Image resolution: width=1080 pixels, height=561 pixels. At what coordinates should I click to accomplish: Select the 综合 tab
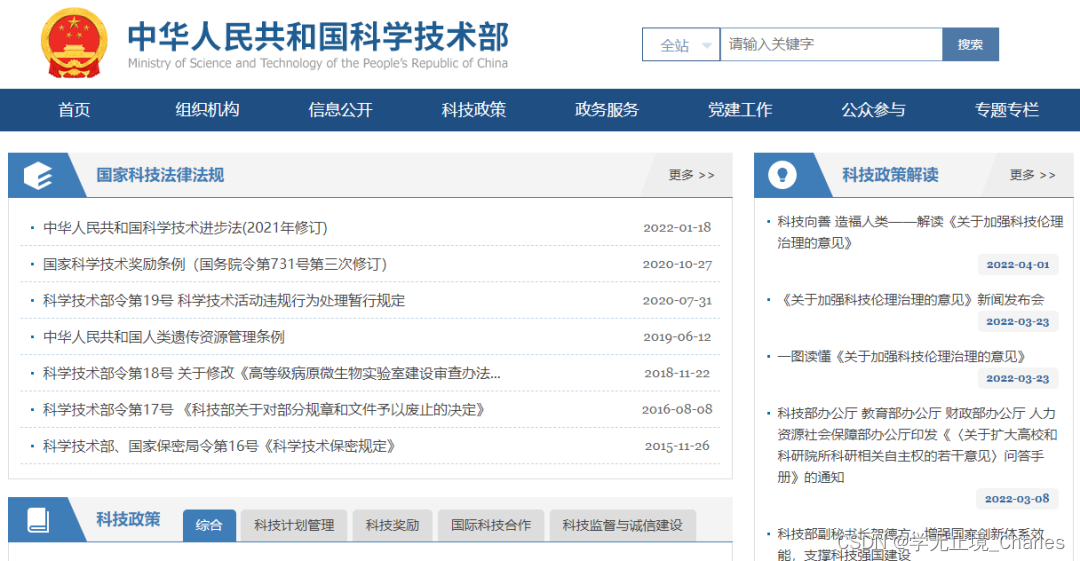[209, 525]
